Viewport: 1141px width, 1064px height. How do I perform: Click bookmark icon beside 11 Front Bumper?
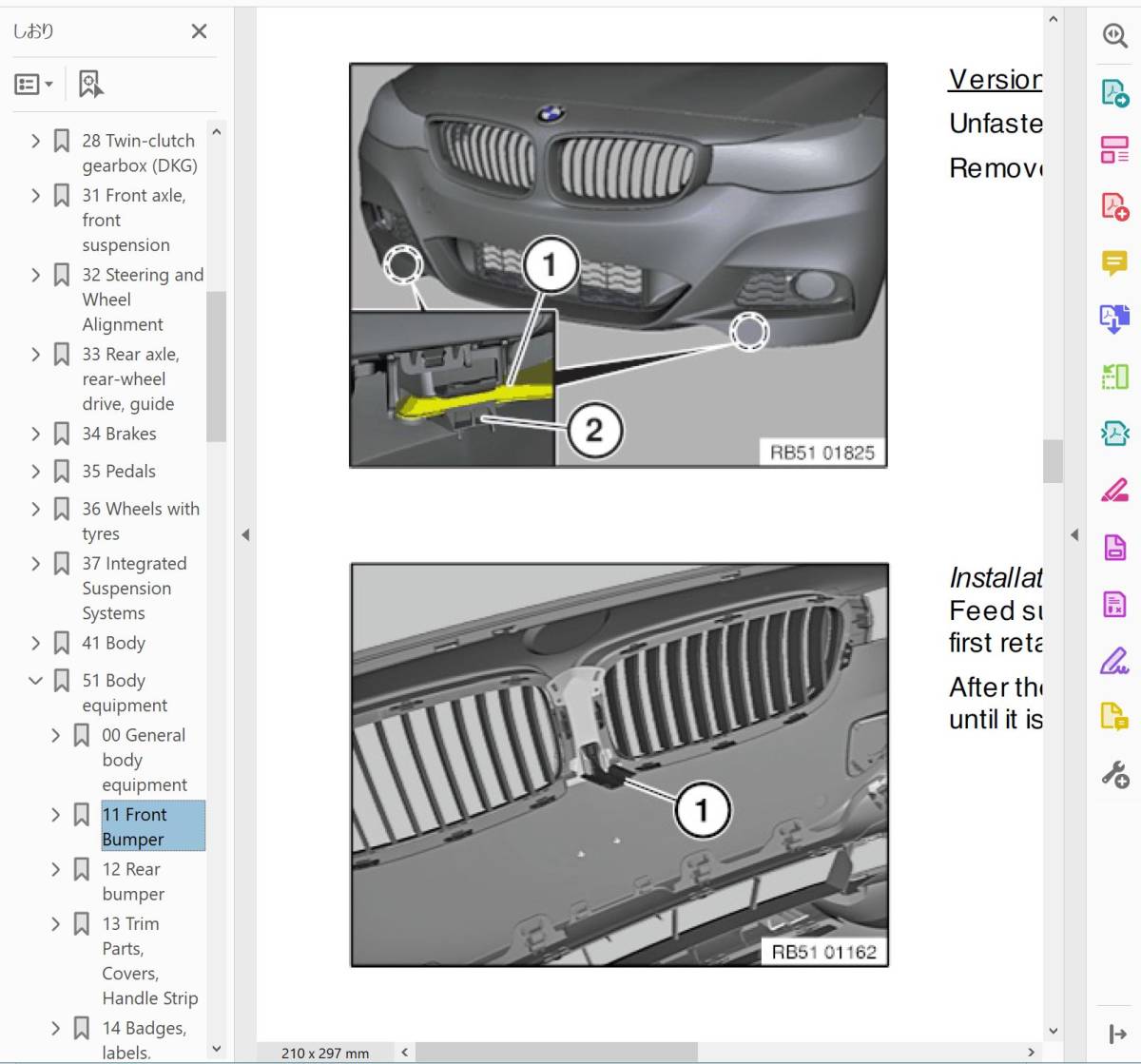tap(82, 815)
